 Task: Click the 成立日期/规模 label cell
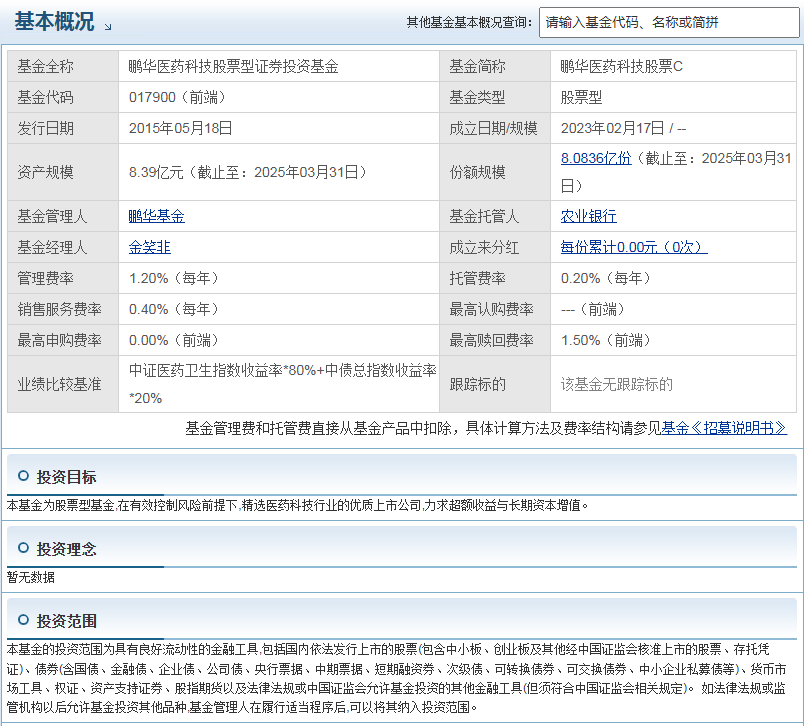pos(495,128)
